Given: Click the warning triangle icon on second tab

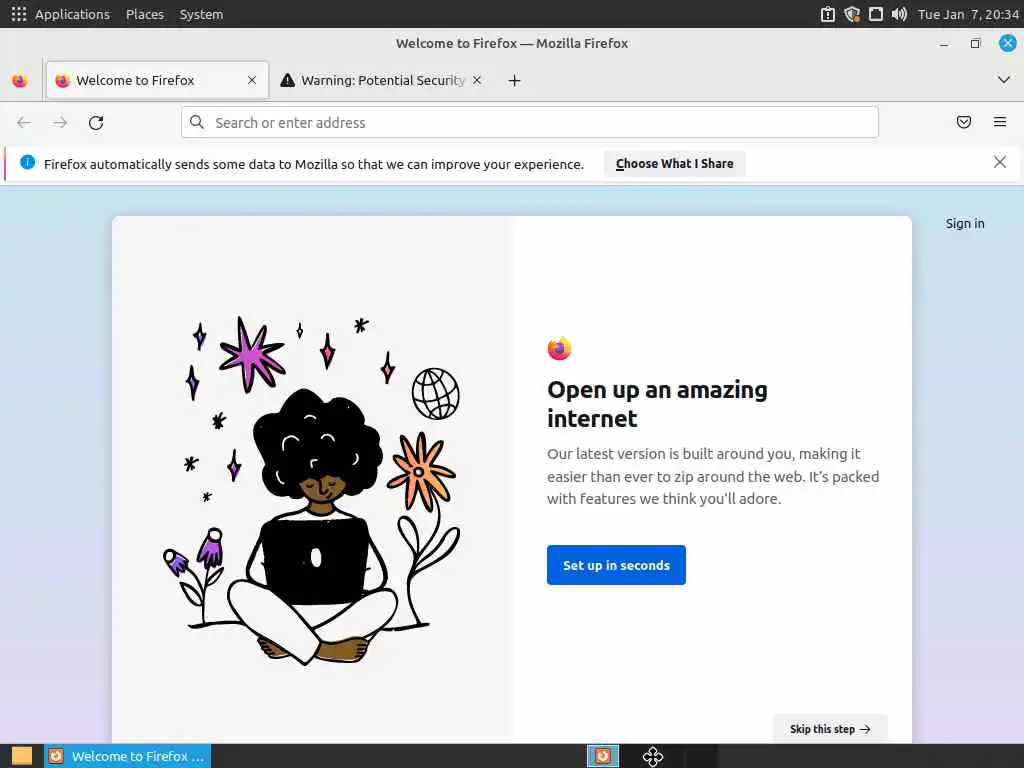Looking at the screenshot, I should (287, 80).
